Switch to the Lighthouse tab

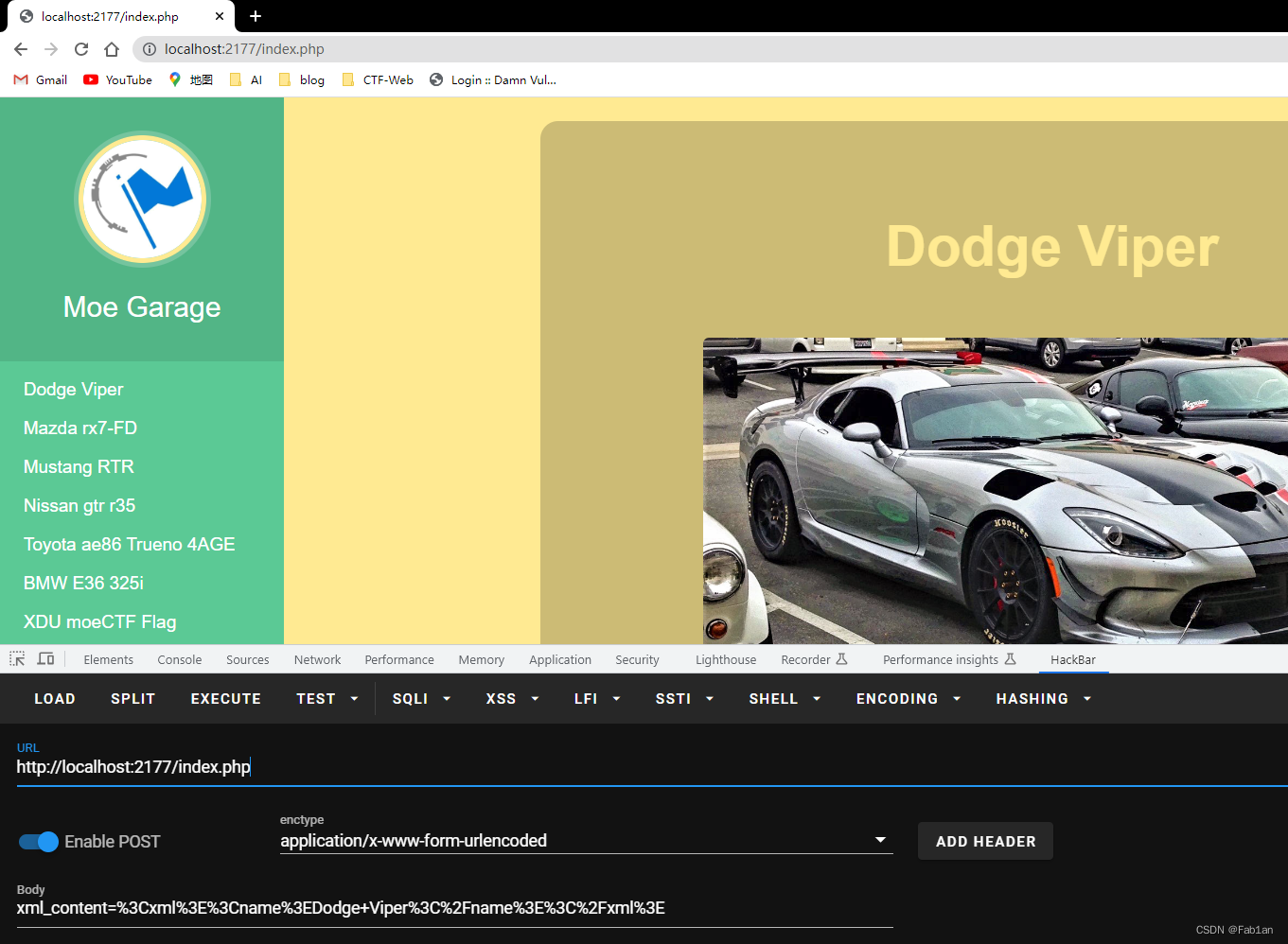click(x=726, y=659)
